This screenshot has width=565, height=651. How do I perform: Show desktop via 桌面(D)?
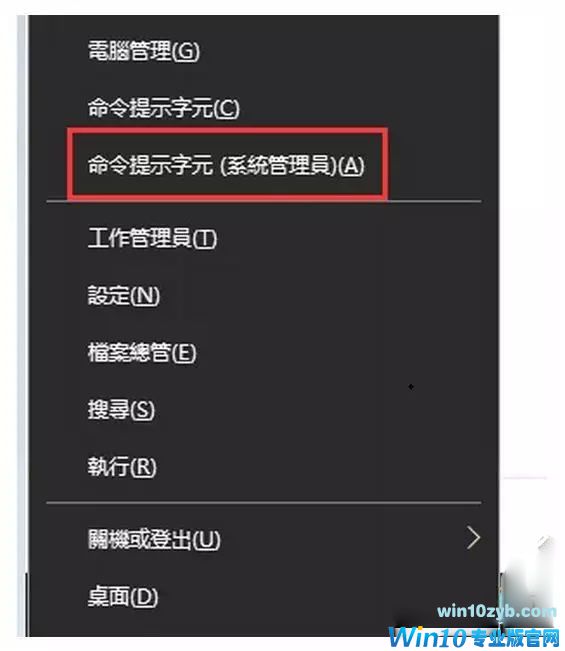click(x=123, y=597)
